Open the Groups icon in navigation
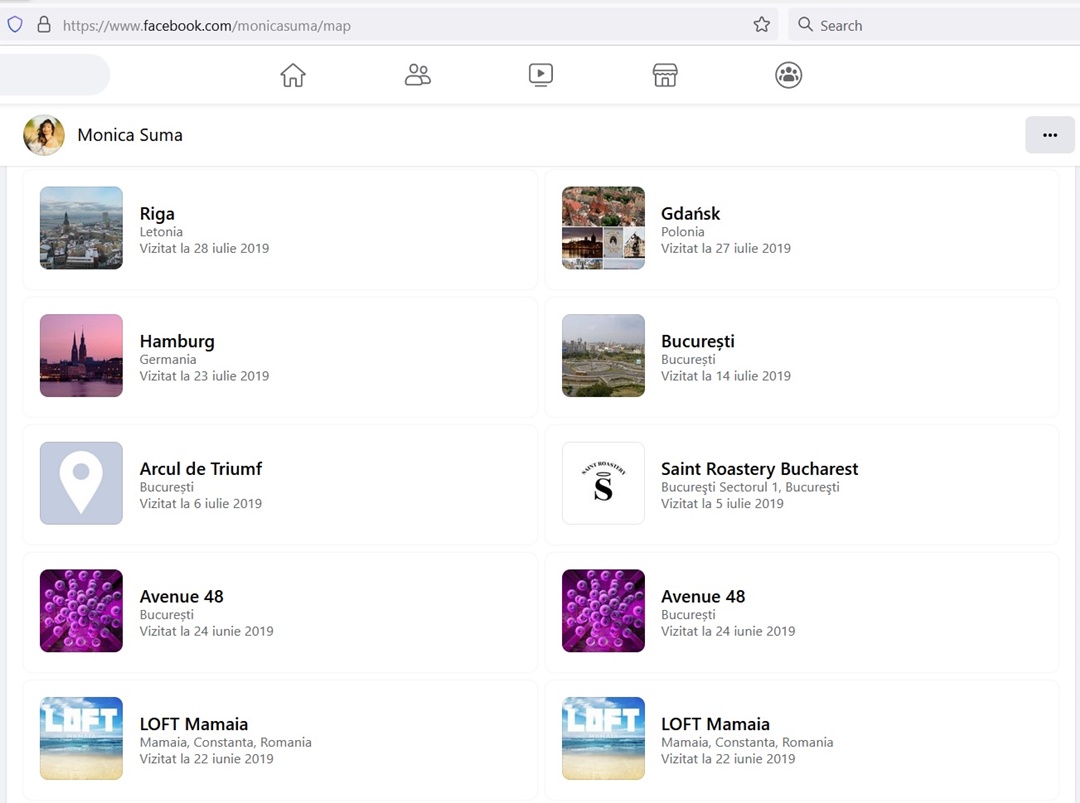 pos(789,75)
